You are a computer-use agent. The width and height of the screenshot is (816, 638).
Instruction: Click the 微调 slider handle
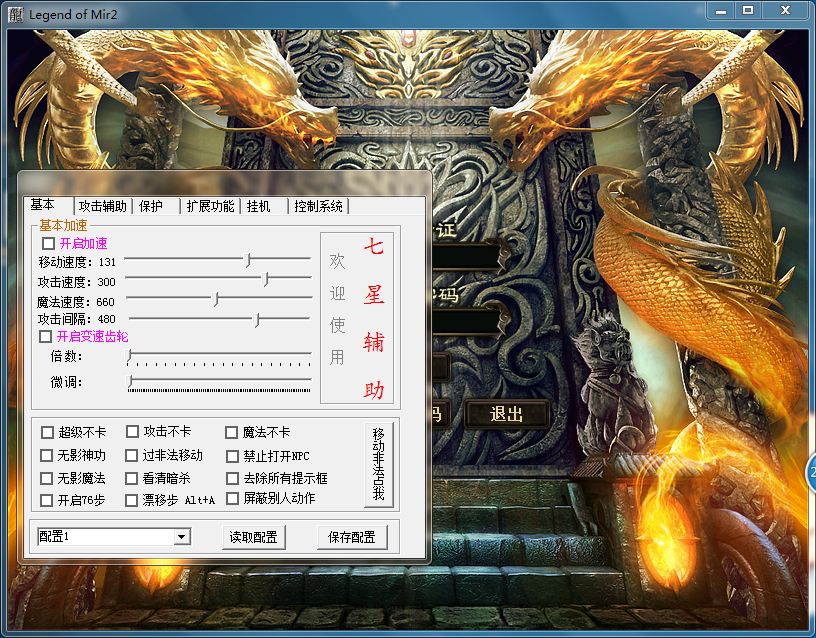pyautogui.click(x=130, y=381)
